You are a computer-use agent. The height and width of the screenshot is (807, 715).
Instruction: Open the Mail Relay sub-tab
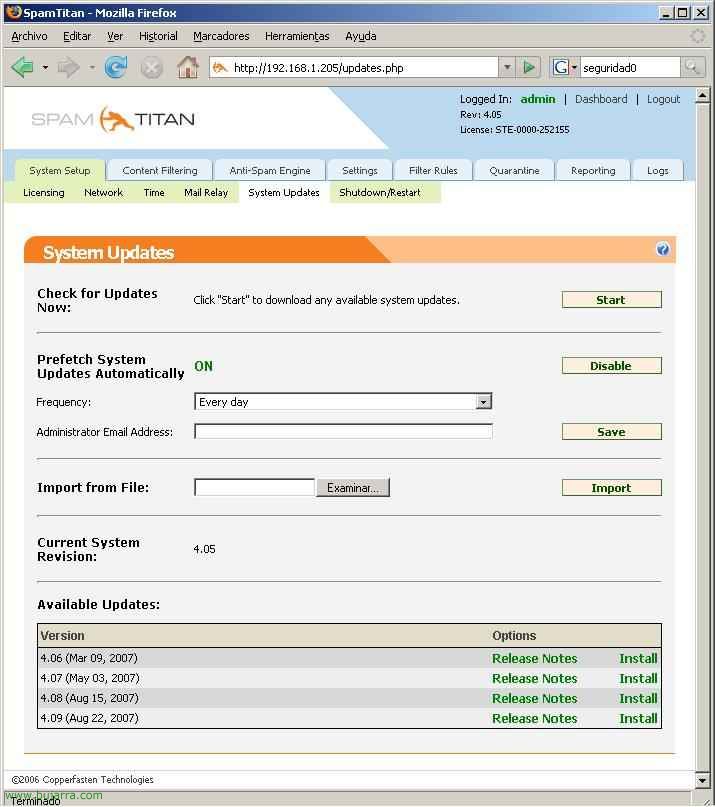pos(206,192)
